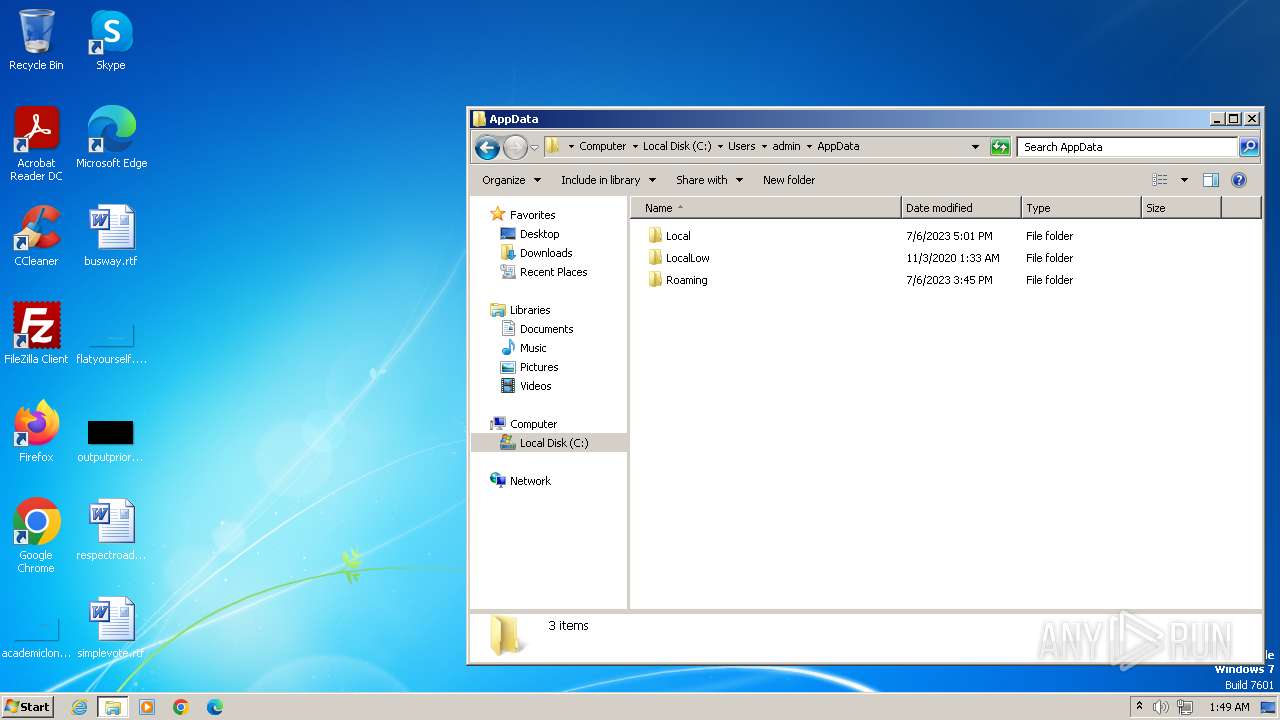Select the busway.rtf desktop file

coord(111,236)
